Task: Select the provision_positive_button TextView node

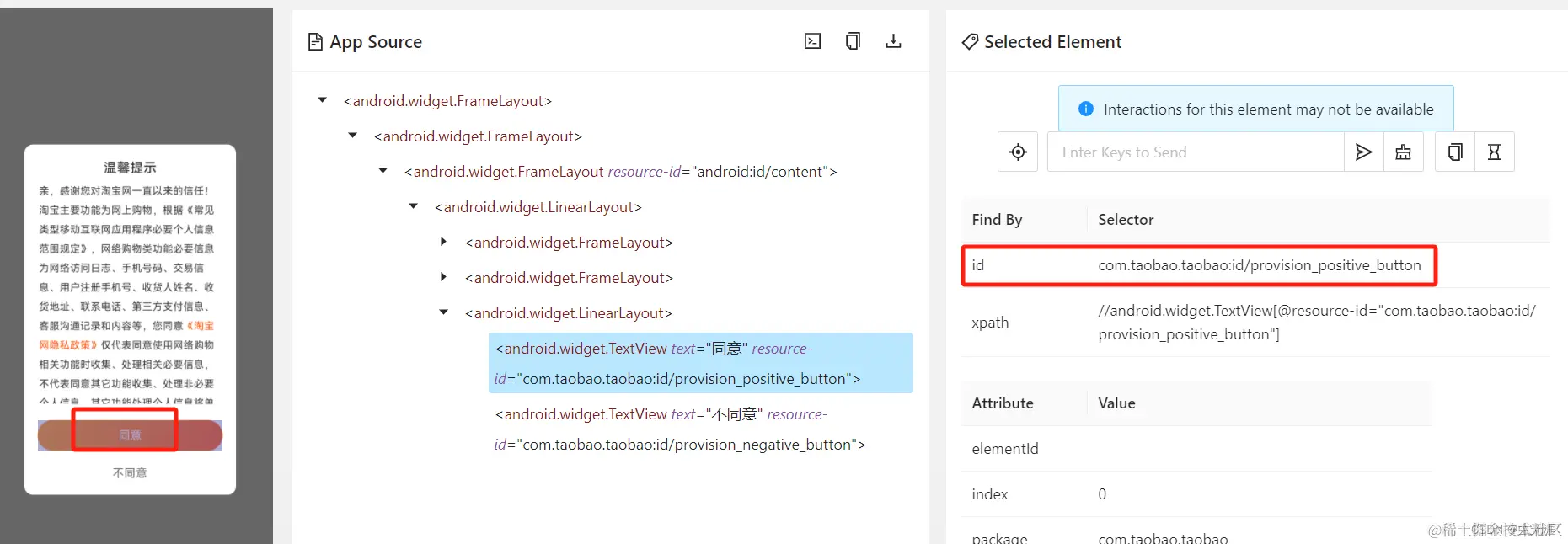Action: (700, 363)
